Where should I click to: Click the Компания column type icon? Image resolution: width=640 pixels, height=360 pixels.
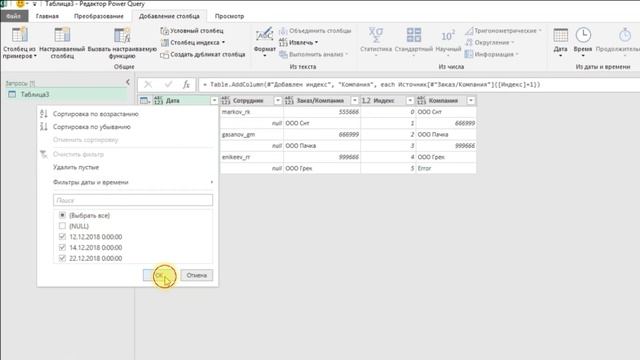(422, 100)
